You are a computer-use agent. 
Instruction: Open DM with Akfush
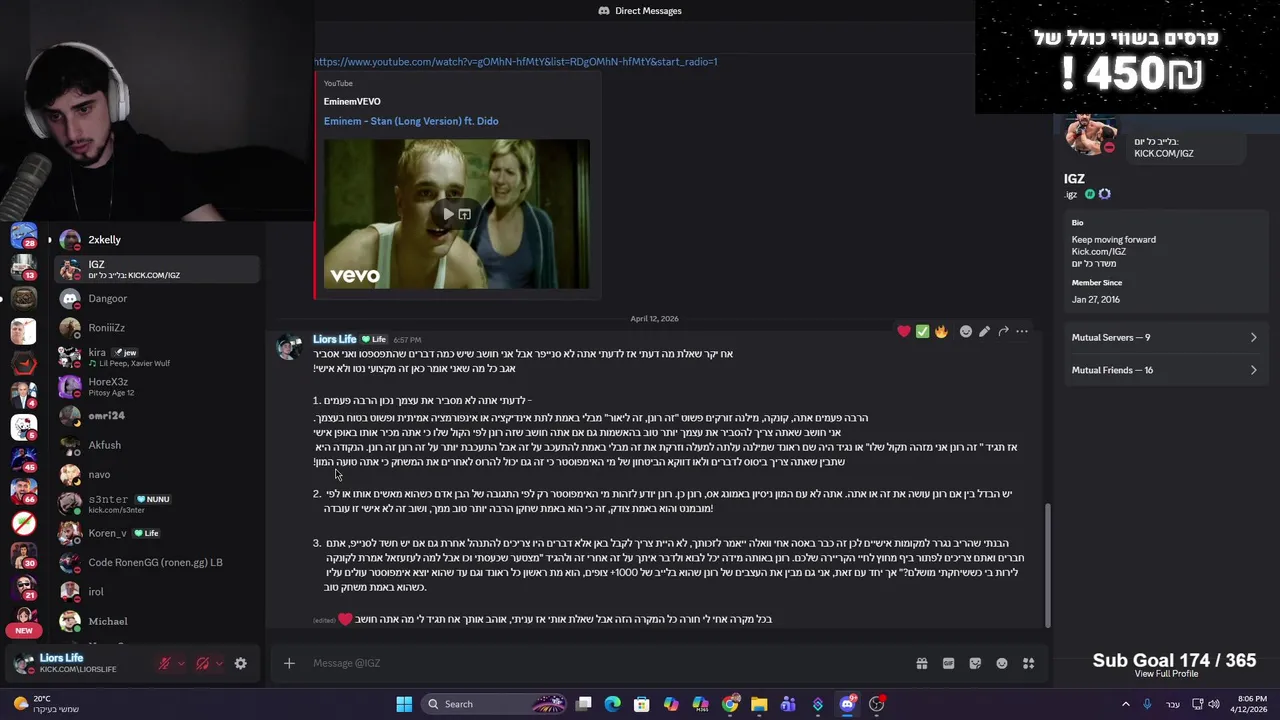click(x=156, y=445)
